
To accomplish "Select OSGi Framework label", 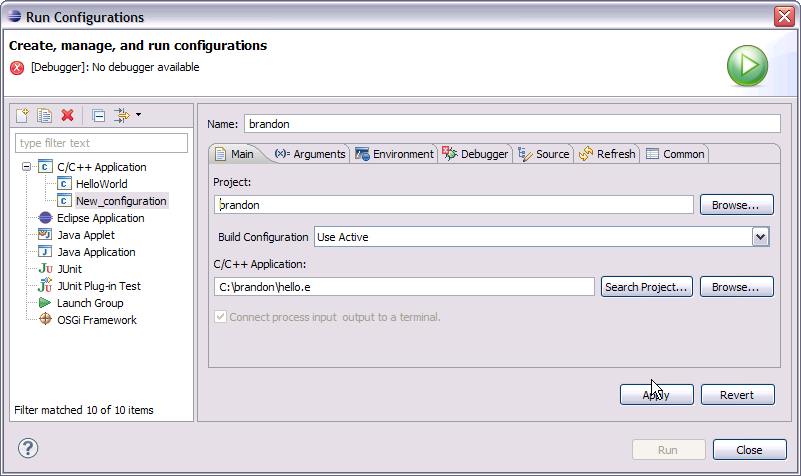I will 97,320.
